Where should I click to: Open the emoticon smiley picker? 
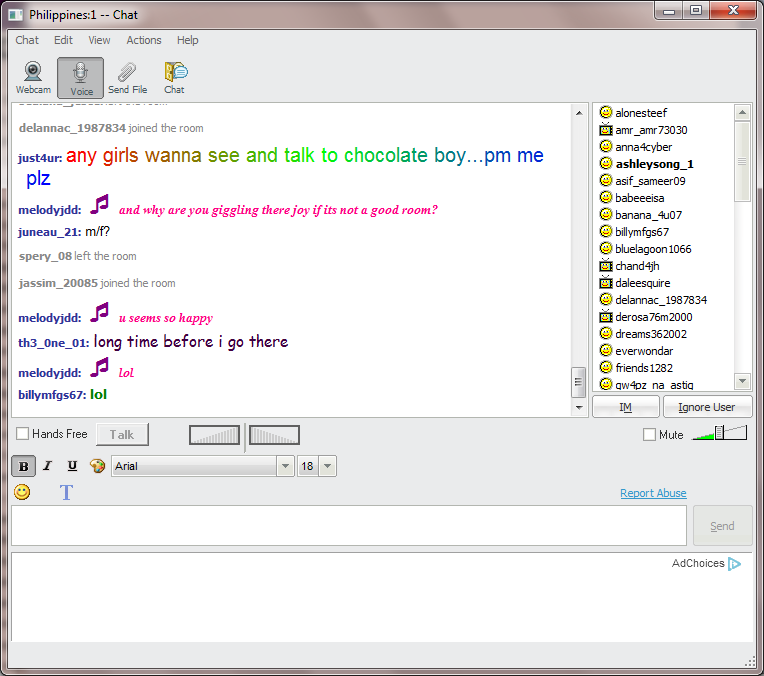tap(22, 492)
